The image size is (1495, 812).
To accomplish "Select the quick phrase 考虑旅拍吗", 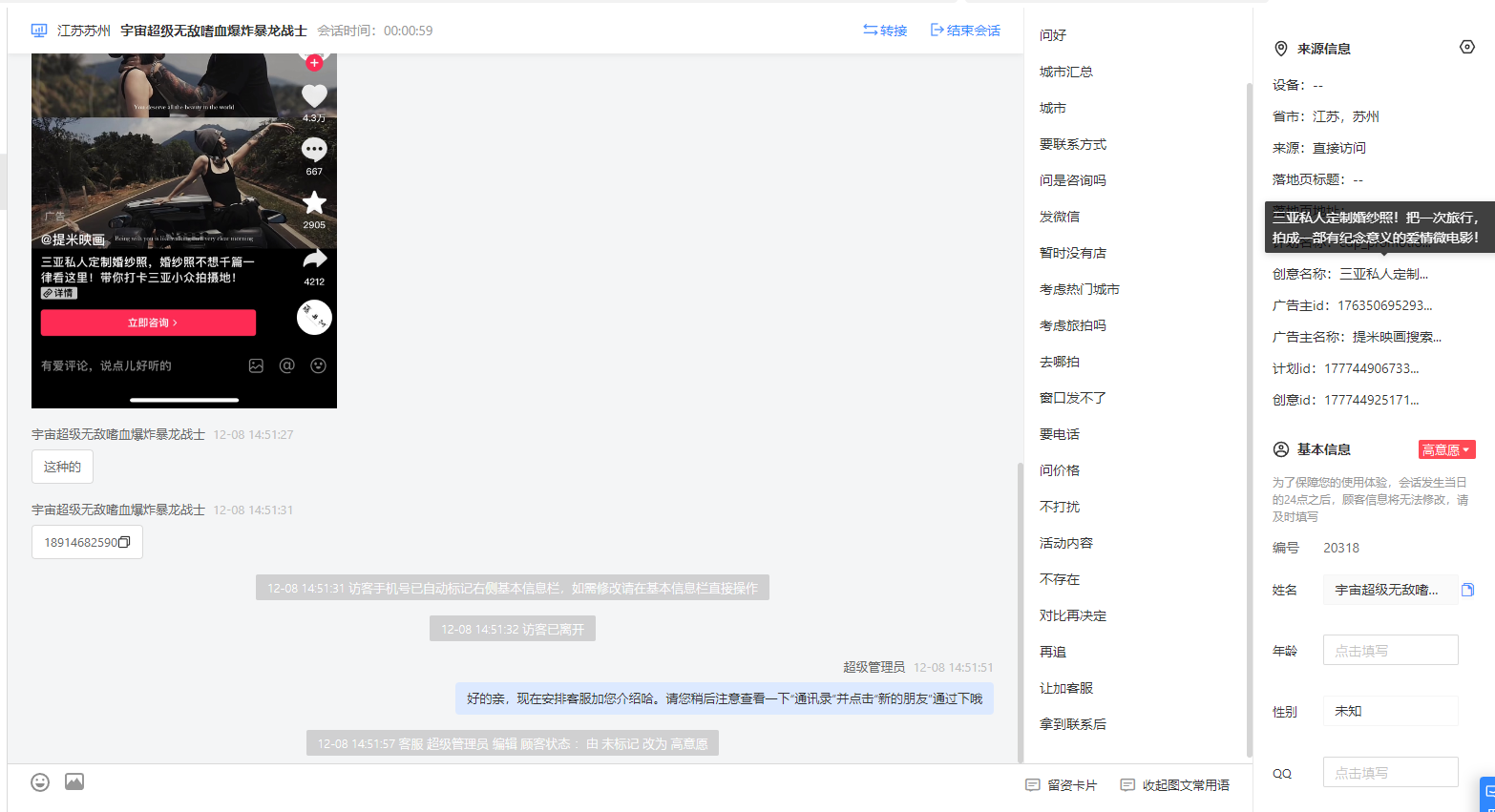I will [1073, 325].
